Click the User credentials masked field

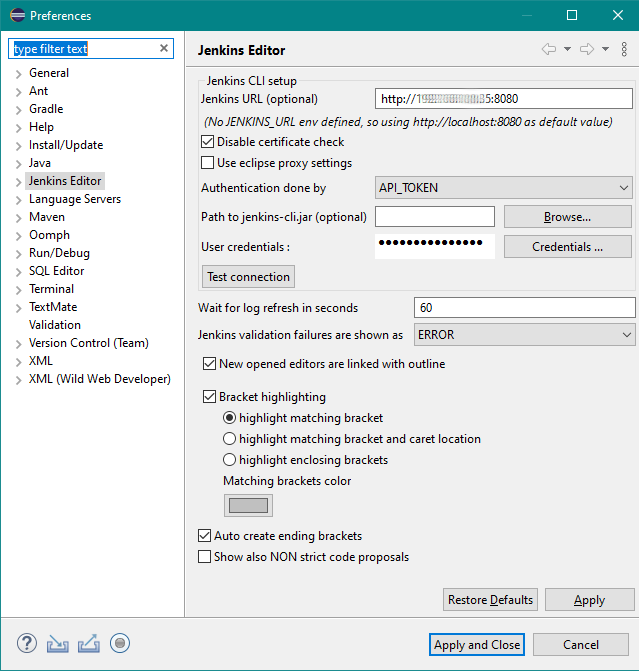[435, 246]
